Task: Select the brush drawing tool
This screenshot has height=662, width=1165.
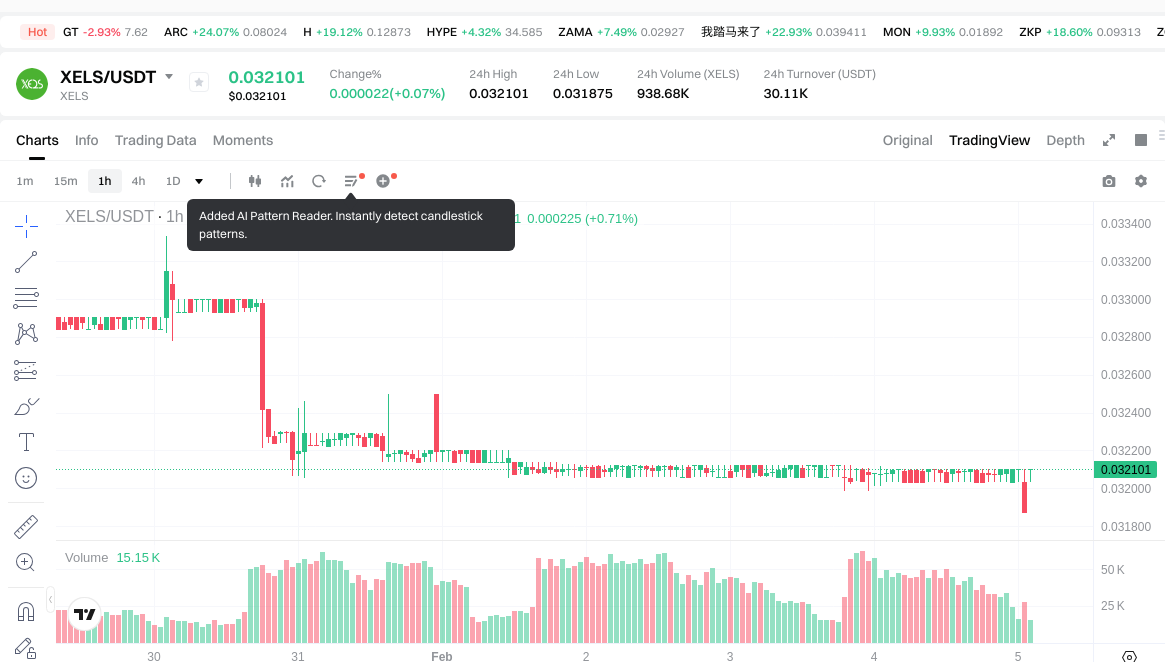Action: (26, 406)
